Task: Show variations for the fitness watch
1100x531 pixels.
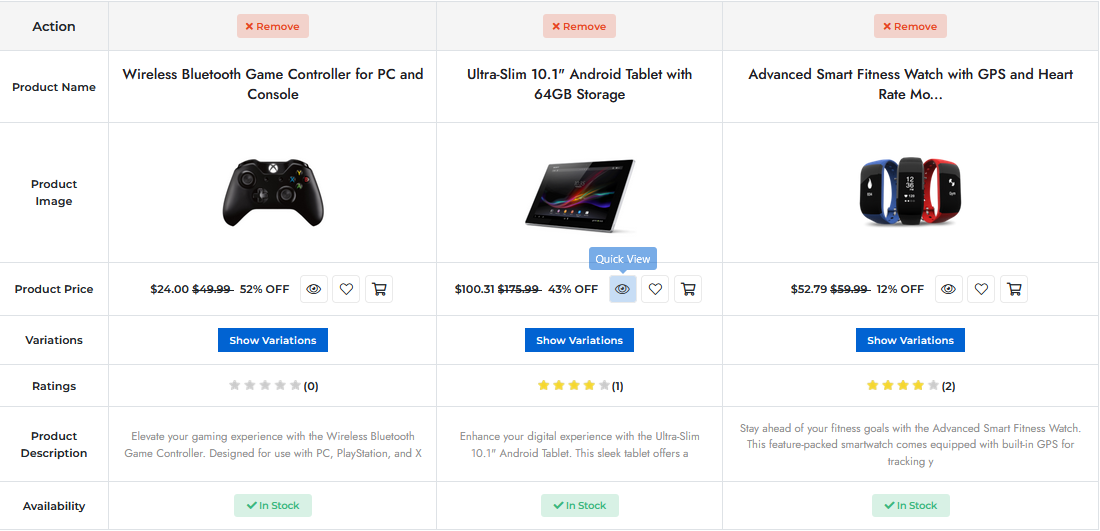Action: [910, 340]
